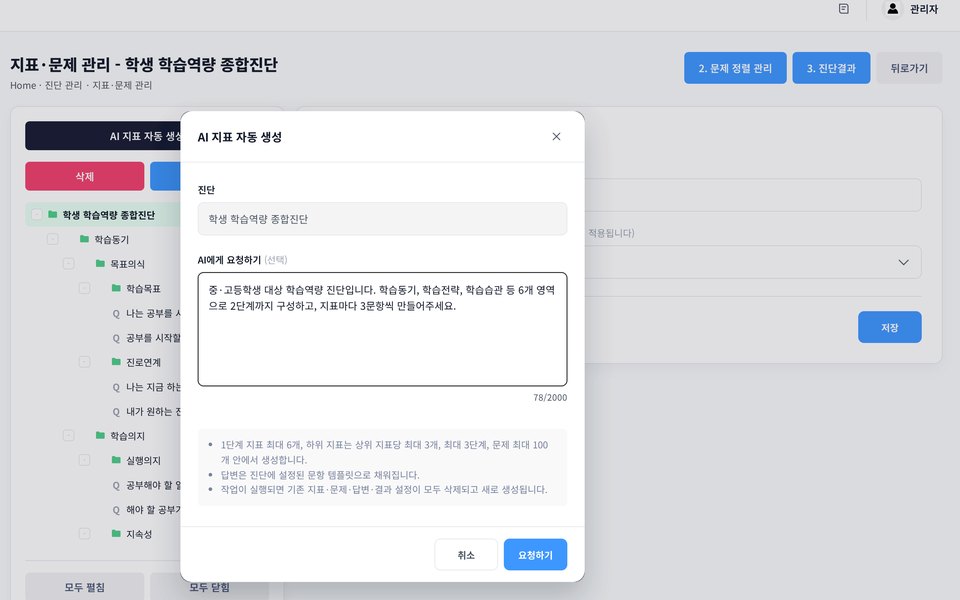Collapse the 실행의지 tree node
This screenshot has height=600, width=960.
pos(84,460)
